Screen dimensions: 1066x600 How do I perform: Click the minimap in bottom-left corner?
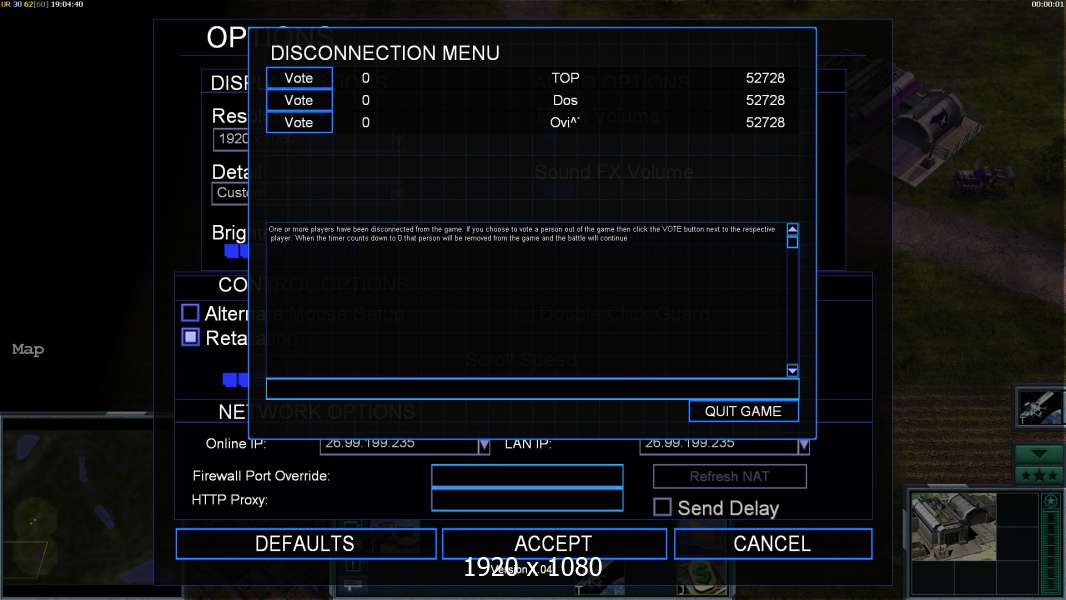76,506
